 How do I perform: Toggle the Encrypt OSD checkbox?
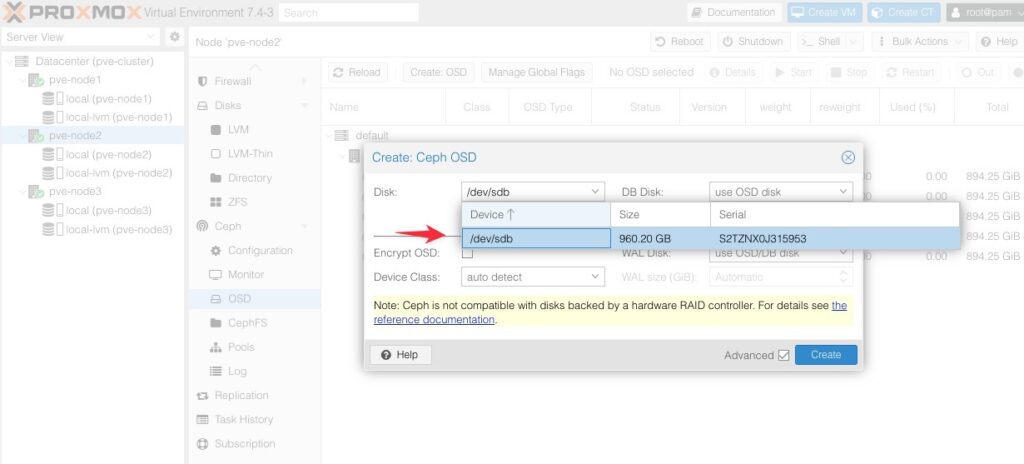[468, 254]
